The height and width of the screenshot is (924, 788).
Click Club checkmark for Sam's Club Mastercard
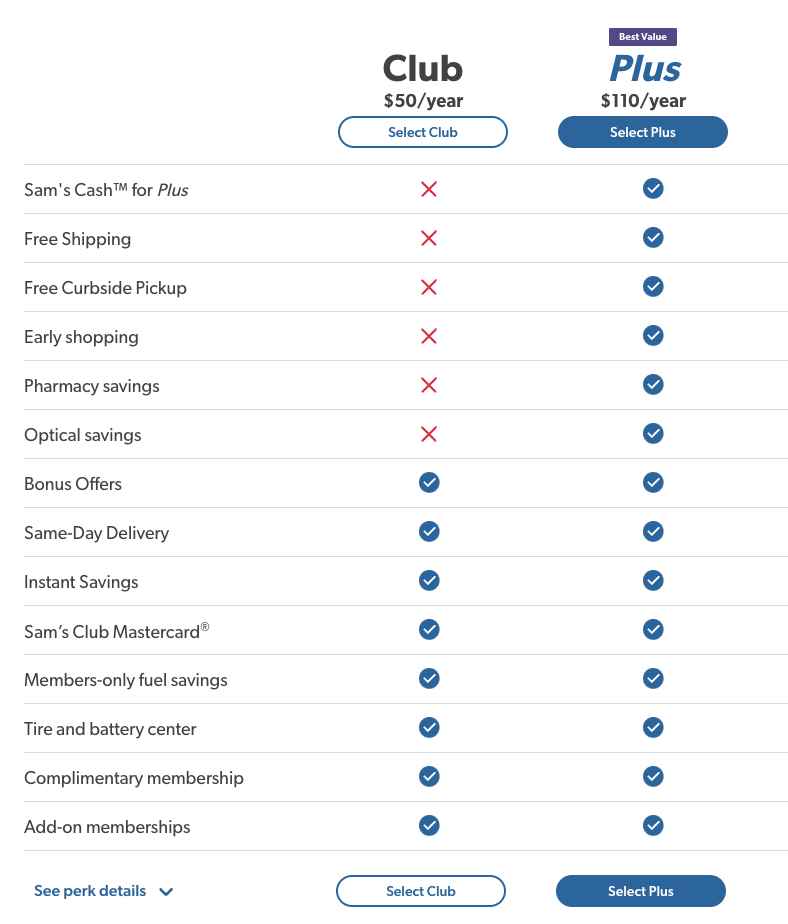pos(429,629)
